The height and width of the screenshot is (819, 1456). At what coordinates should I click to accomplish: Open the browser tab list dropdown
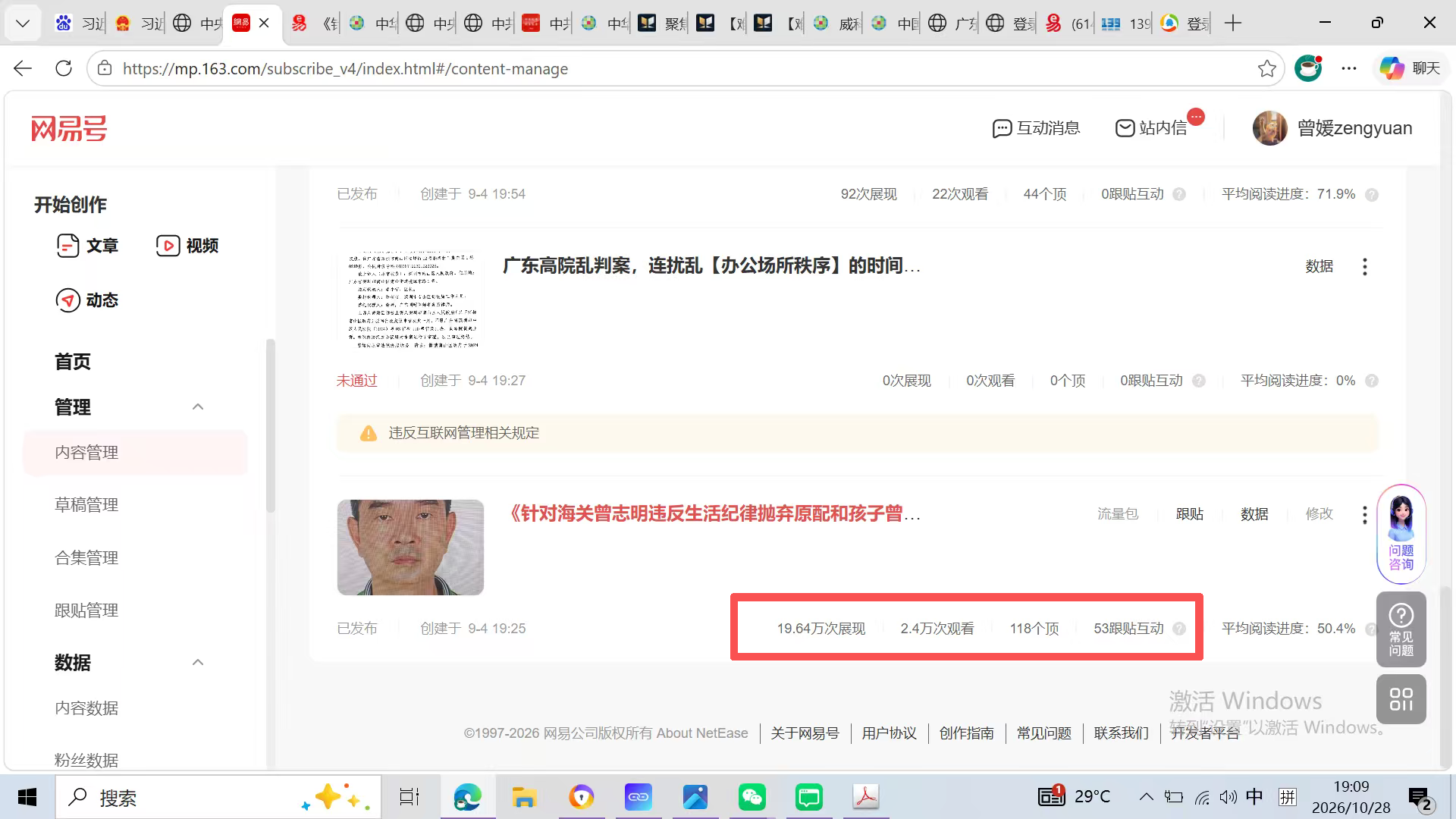click(23, 24)
